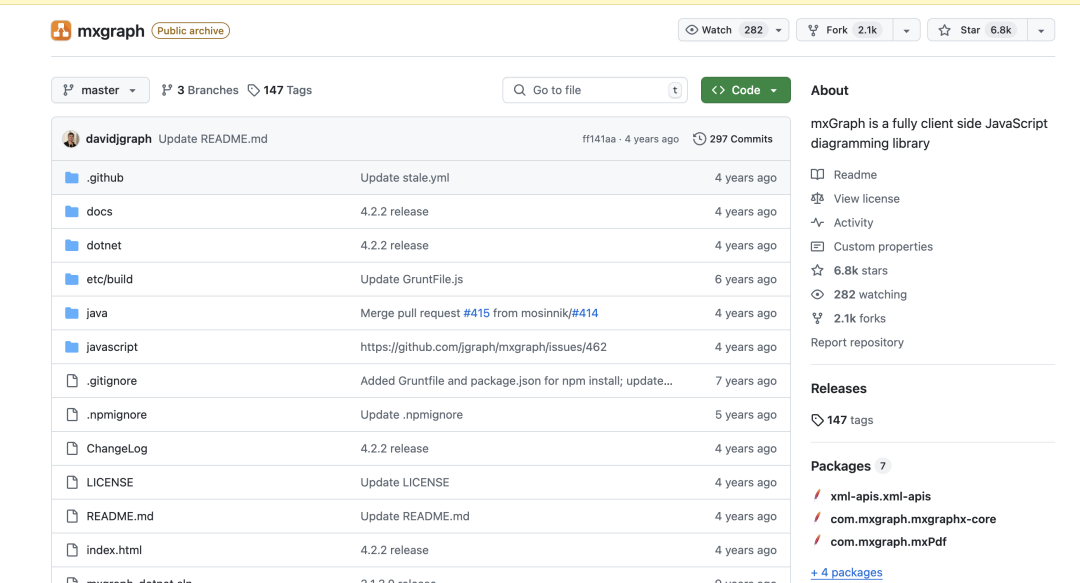Open the LICENSE file
This screenshot has height=583, width=1080.
[110, 482]
